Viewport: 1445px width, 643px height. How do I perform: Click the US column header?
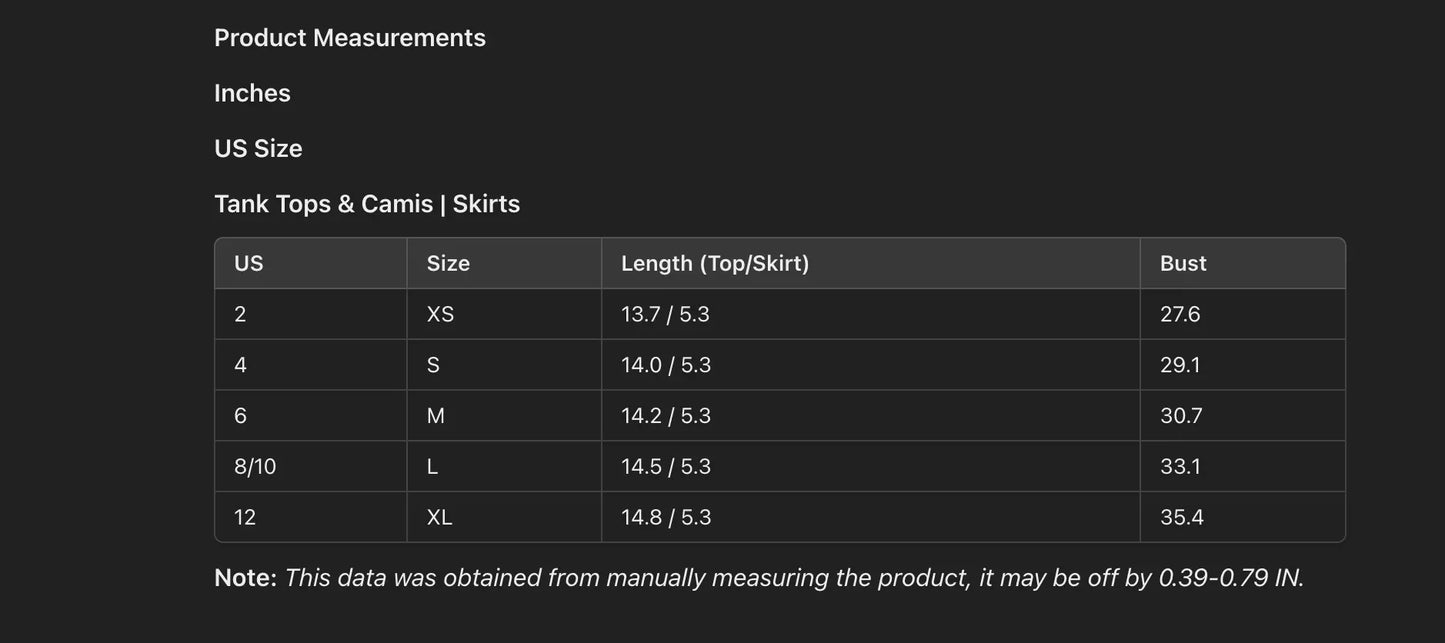(x=249, y=263)
